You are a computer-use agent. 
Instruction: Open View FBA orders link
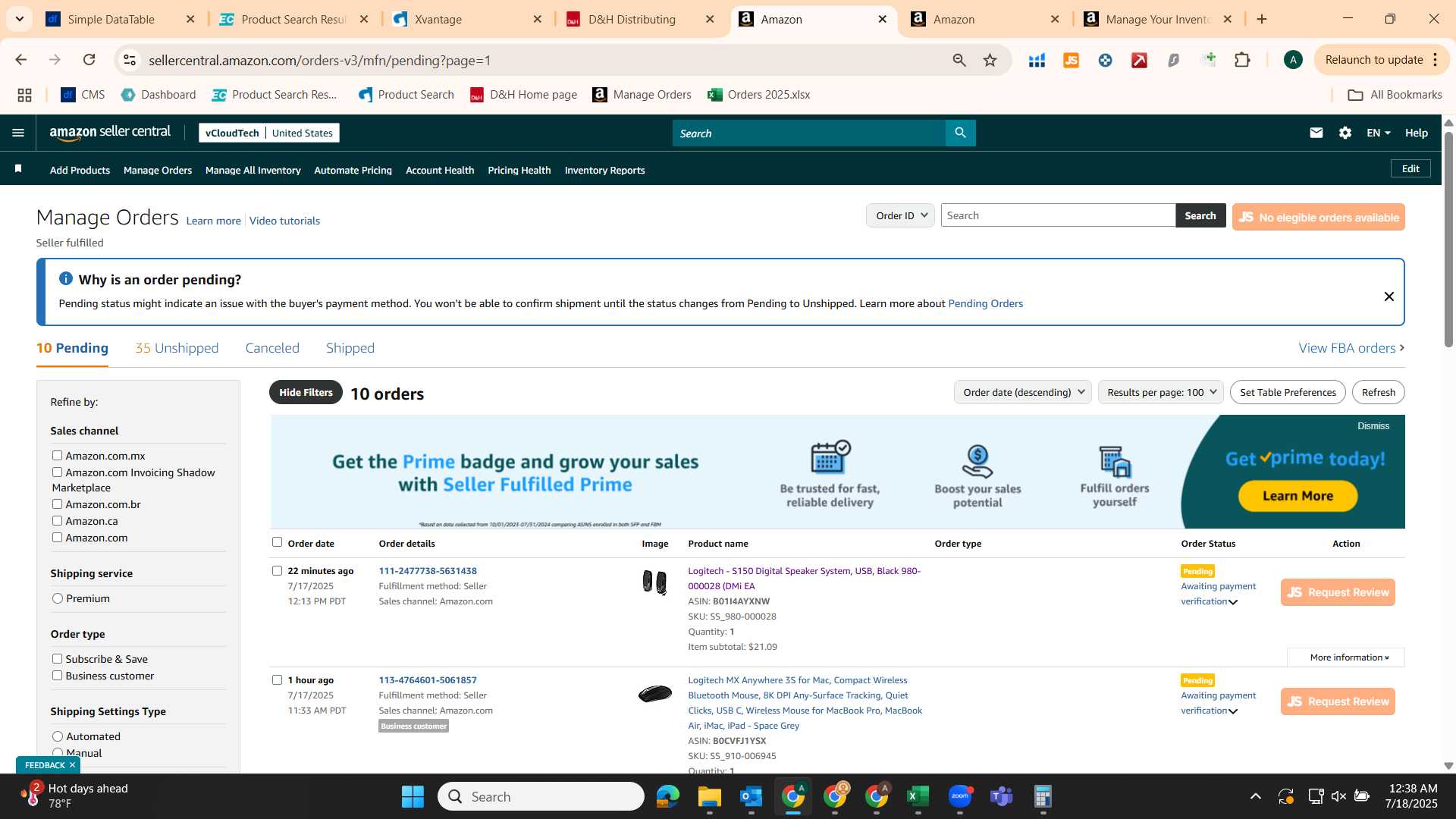click(x=1351, y=348)
